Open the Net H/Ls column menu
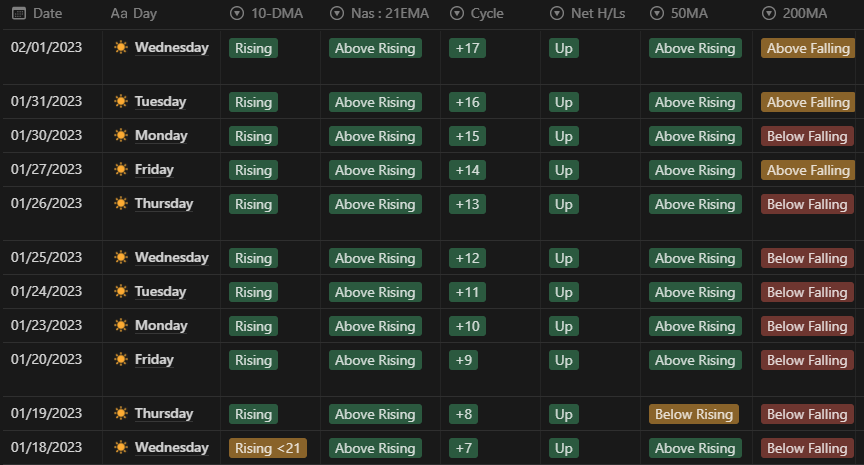 [x=591, y=14]
